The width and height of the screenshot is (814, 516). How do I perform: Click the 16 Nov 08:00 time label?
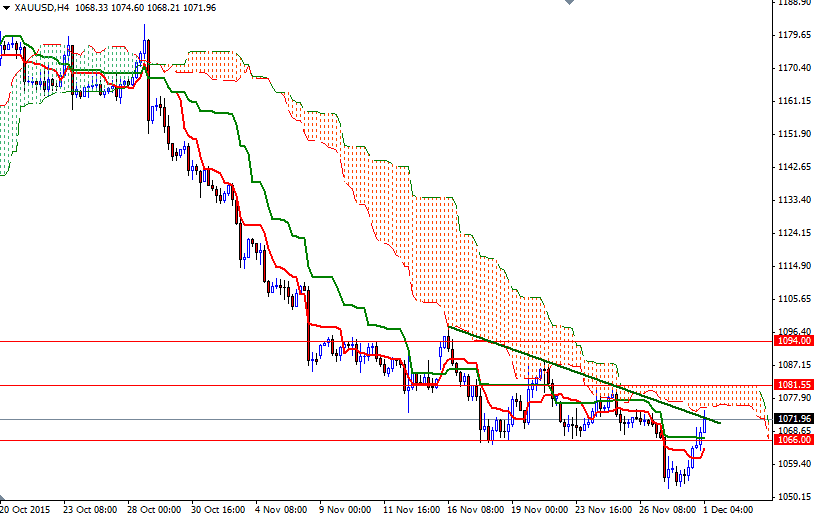pyautogui.click(x=475, y=510)
